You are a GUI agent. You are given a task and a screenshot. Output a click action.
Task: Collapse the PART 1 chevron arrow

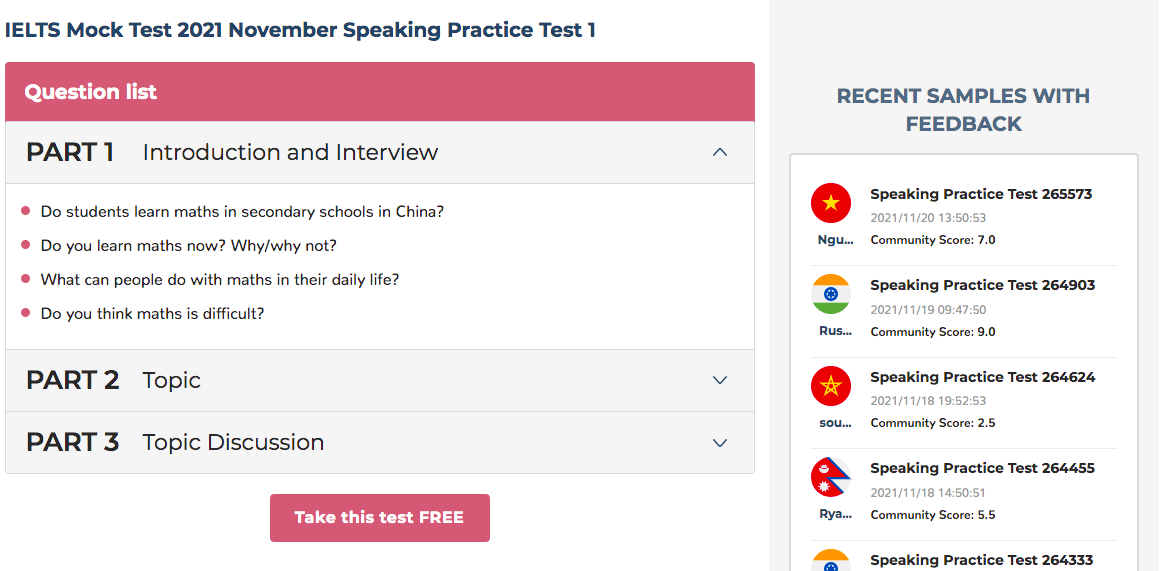720,152
